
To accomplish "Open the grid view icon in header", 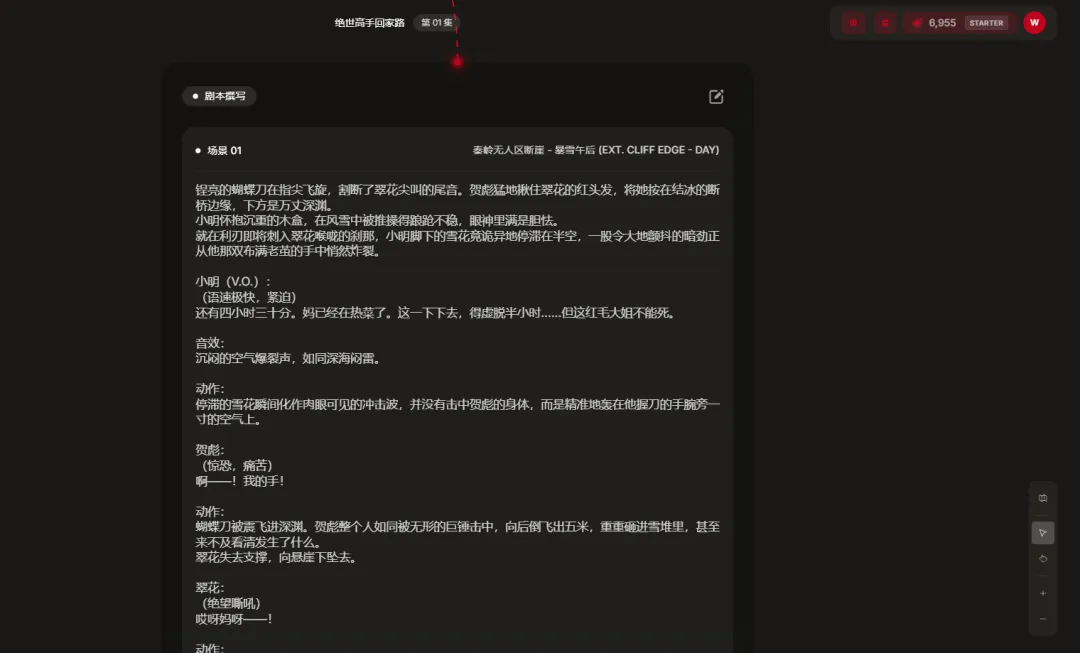I will point(853,23).
